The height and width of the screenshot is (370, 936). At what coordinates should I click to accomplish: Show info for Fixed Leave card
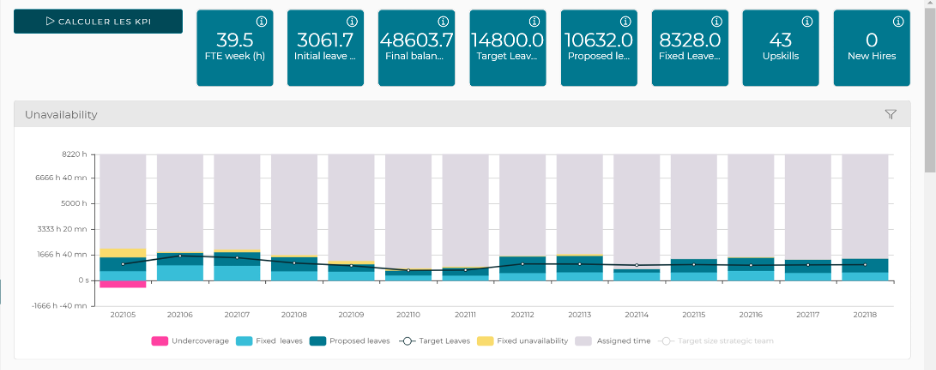[x=716, y=21]
